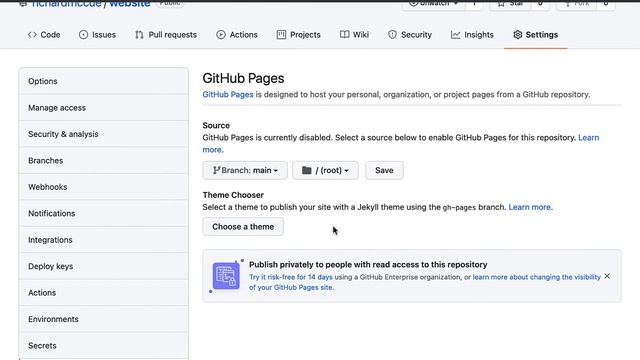Click the Save button
This screenshot has height=360, width=640.
[384, 170]
